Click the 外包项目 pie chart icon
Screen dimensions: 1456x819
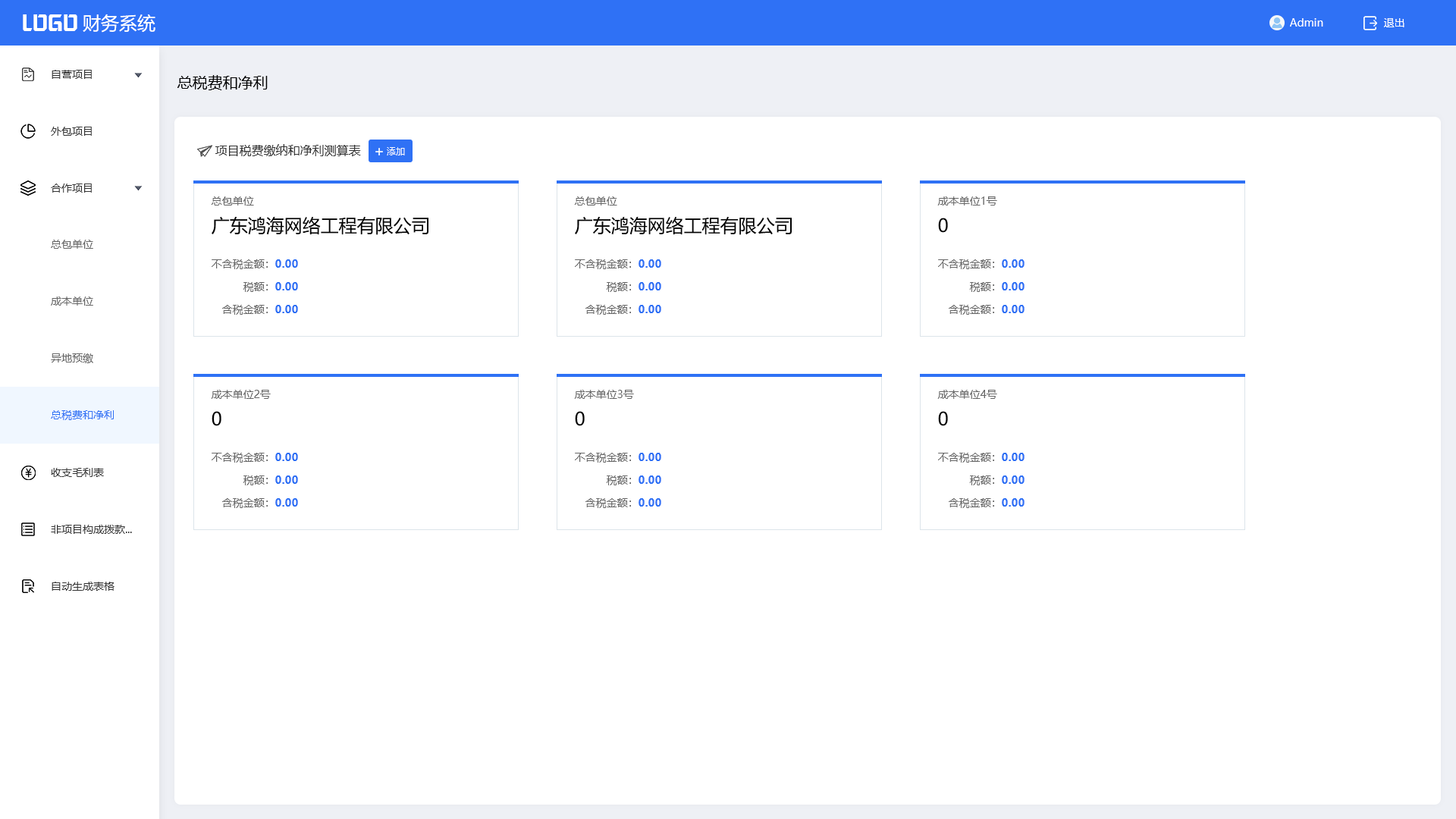point(28,131)
